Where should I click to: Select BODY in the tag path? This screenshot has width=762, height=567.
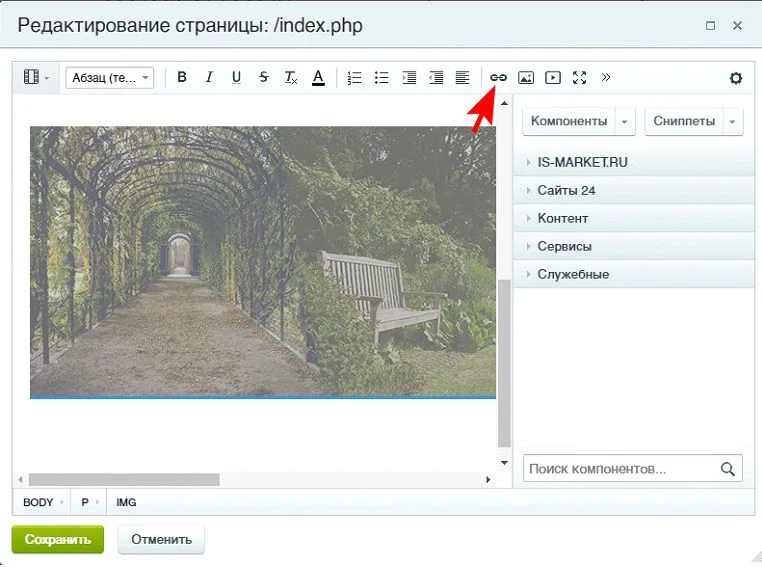[x=38, y=502]
